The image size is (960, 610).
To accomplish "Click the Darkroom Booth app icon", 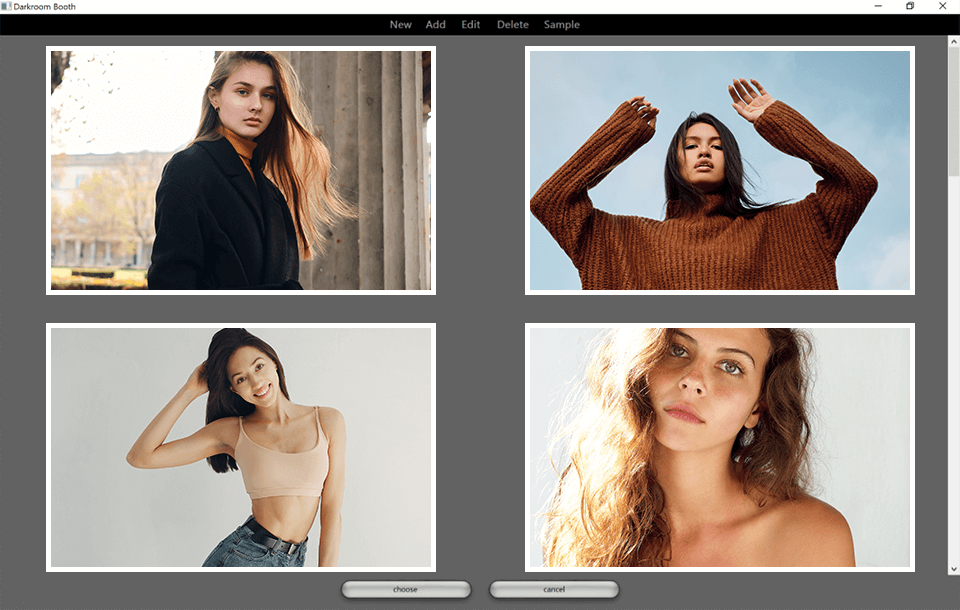I will point(6,6).
